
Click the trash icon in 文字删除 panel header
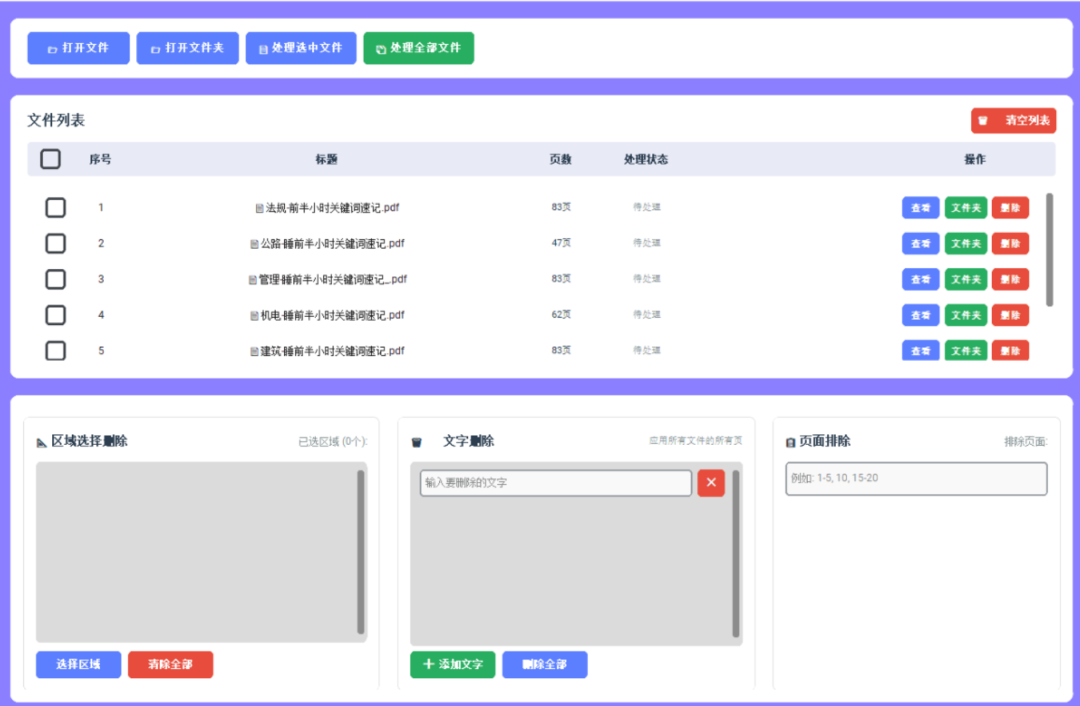(417, 440)
